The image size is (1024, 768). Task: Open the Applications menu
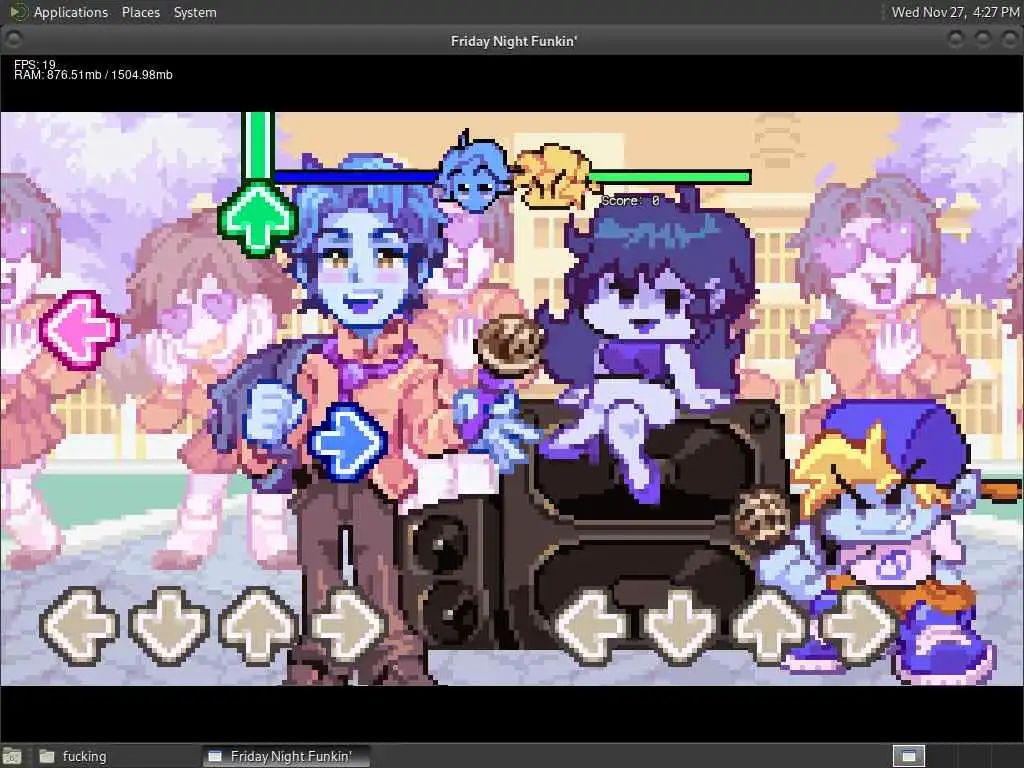coord(71,12)
